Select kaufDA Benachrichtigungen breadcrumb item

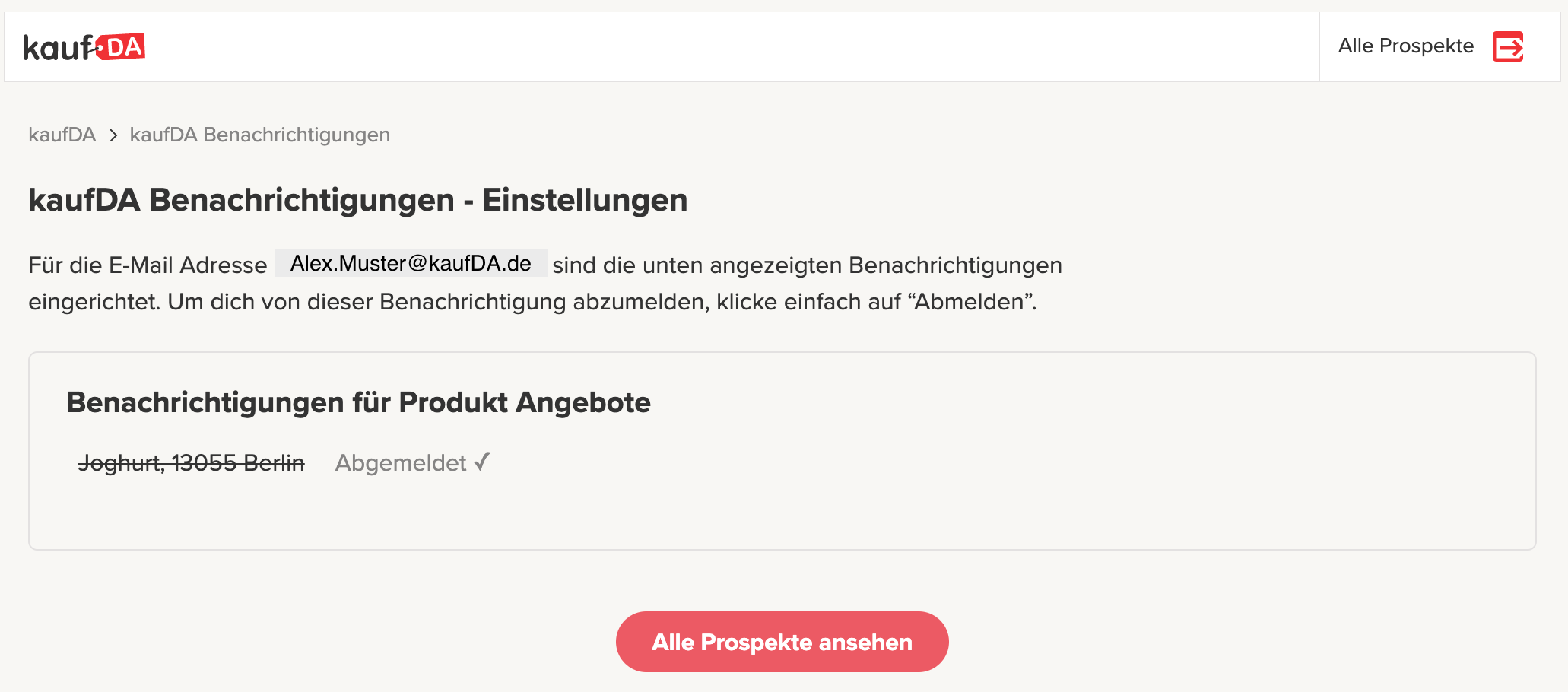pyautogui.click(x=260, y=135)
